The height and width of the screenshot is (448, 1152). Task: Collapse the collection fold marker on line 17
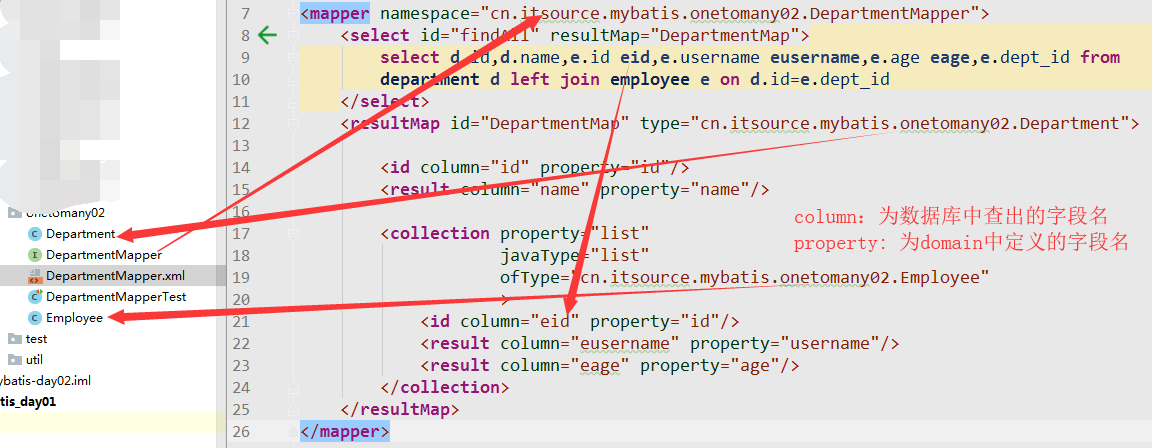click(x=293, y=234)
